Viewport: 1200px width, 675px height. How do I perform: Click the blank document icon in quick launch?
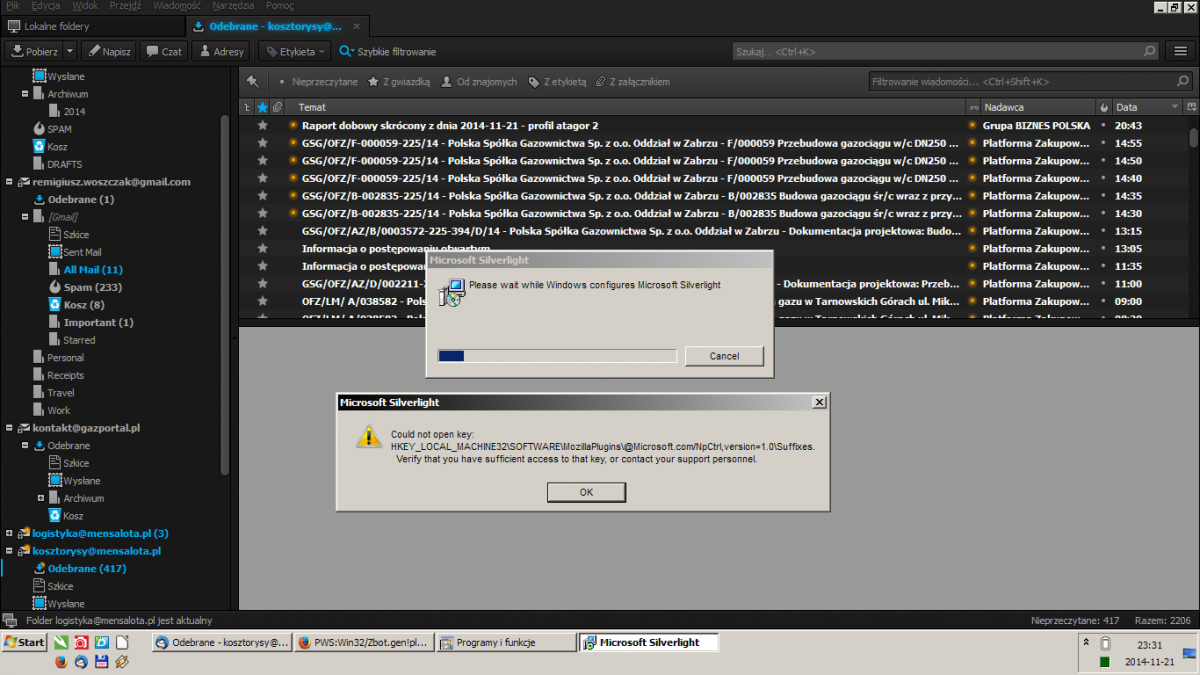coord(122,643)
